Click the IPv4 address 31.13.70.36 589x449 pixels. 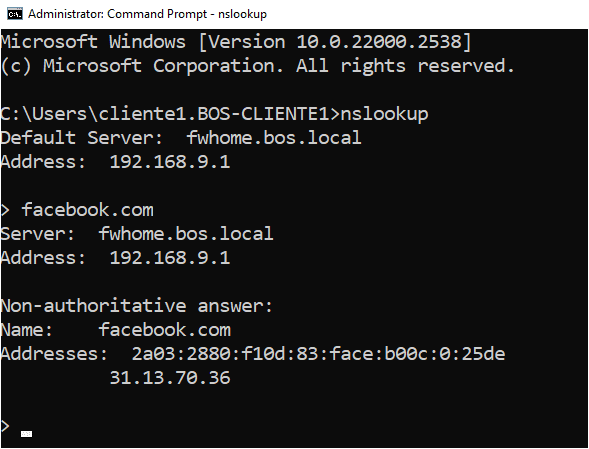tap(170, 378)
